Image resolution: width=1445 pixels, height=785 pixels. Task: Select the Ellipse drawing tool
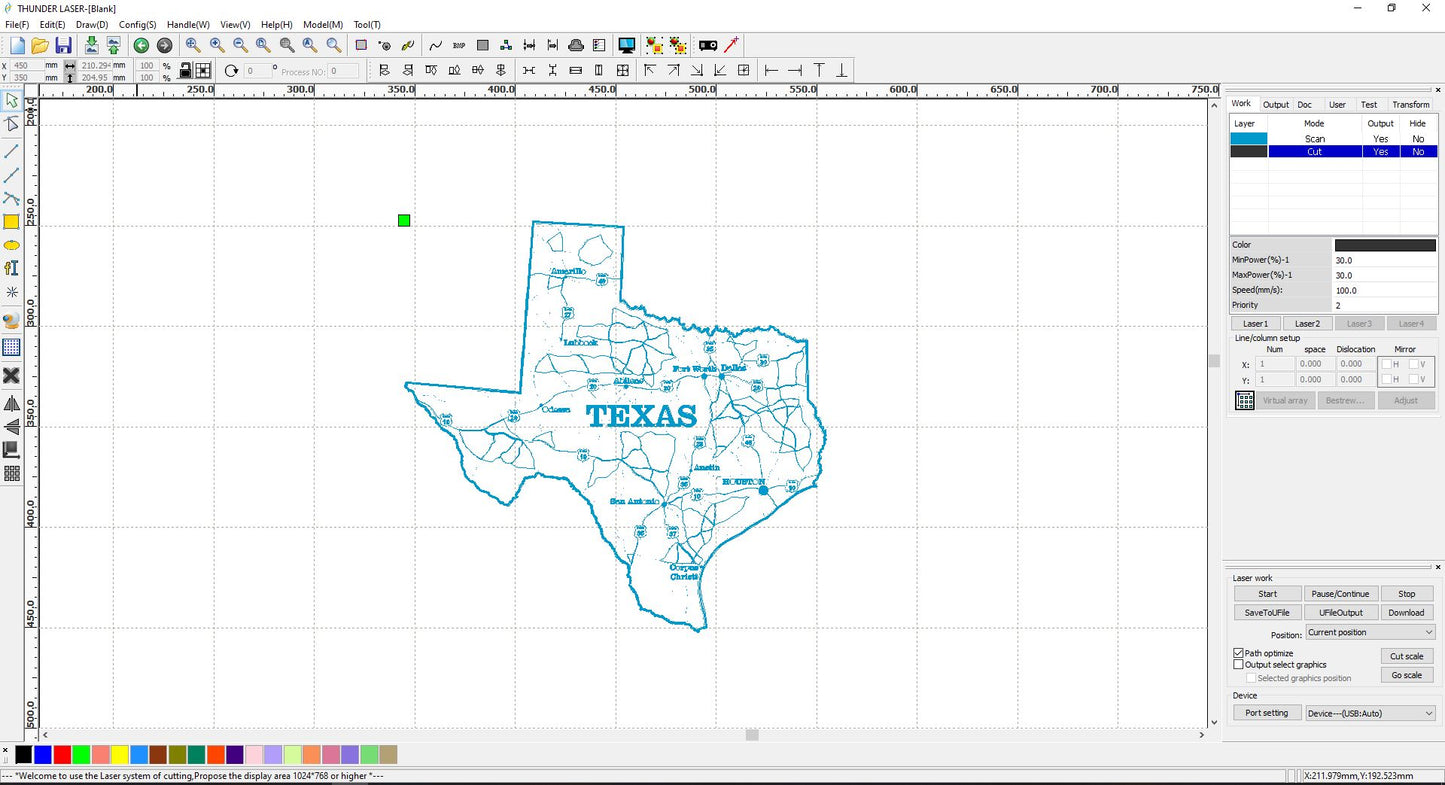click(11, 244)
